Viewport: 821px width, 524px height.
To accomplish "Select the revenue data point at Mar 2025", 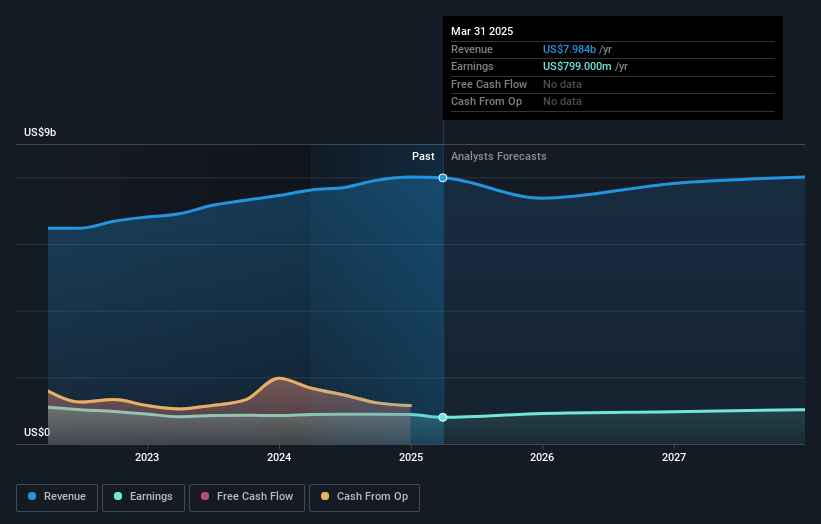I will pos(443,178).
